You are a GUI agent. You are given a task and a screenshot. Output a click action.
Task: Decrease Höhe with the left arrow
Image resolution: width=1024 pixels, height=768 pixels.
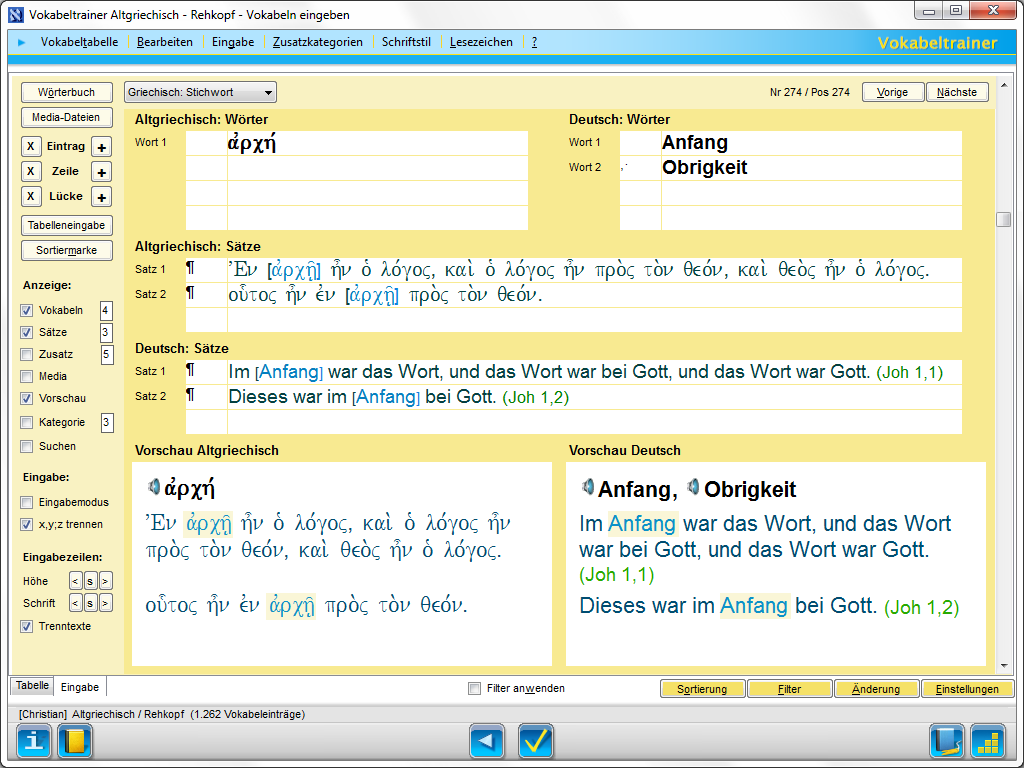[x=76, y=581]
